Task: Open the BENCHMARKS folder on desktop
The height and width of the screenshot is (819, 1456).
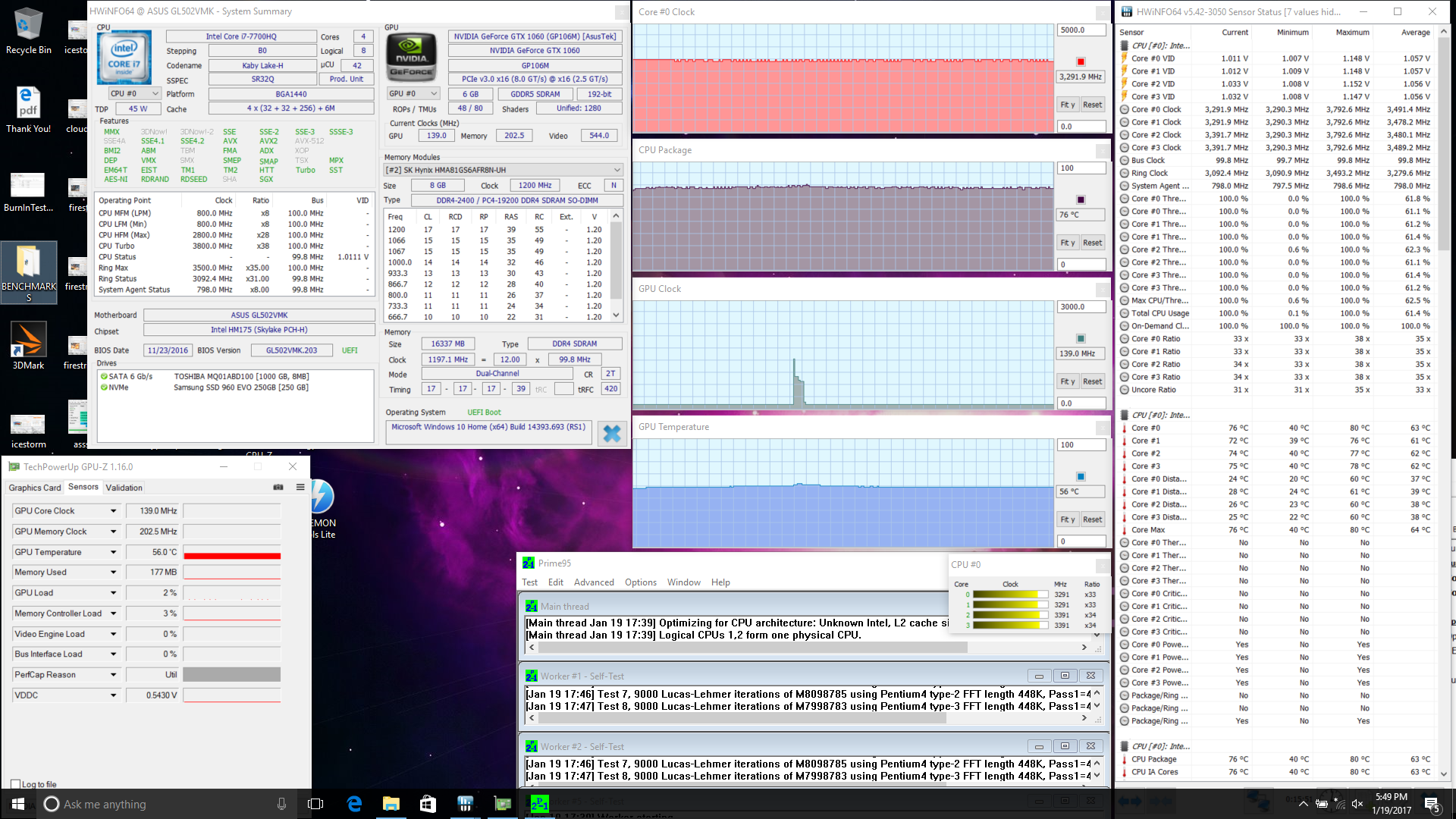Action: point(29,272)
